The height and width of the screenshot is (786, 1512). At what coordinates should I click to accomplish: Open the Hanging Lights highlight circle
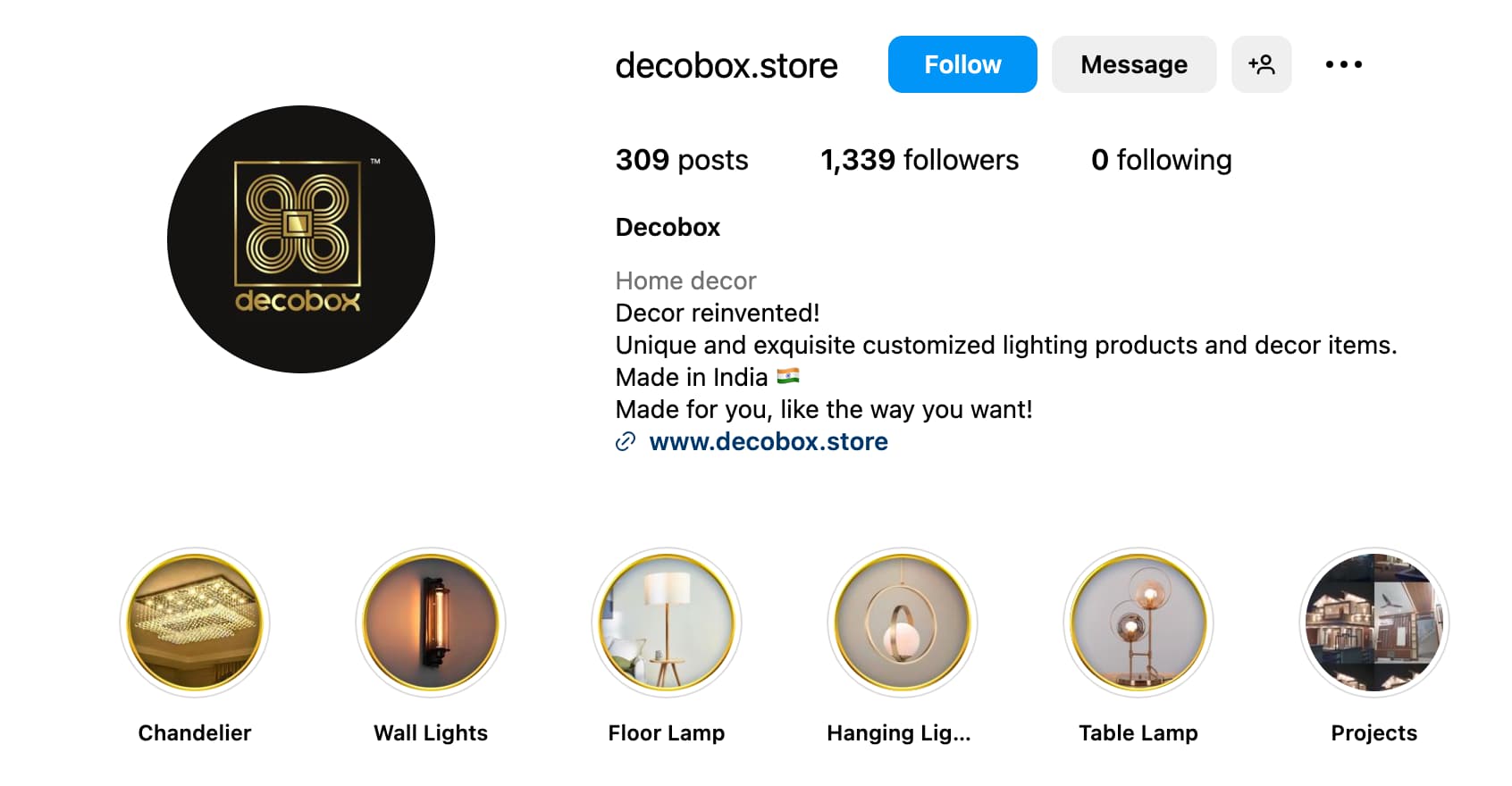click(903, 623)
